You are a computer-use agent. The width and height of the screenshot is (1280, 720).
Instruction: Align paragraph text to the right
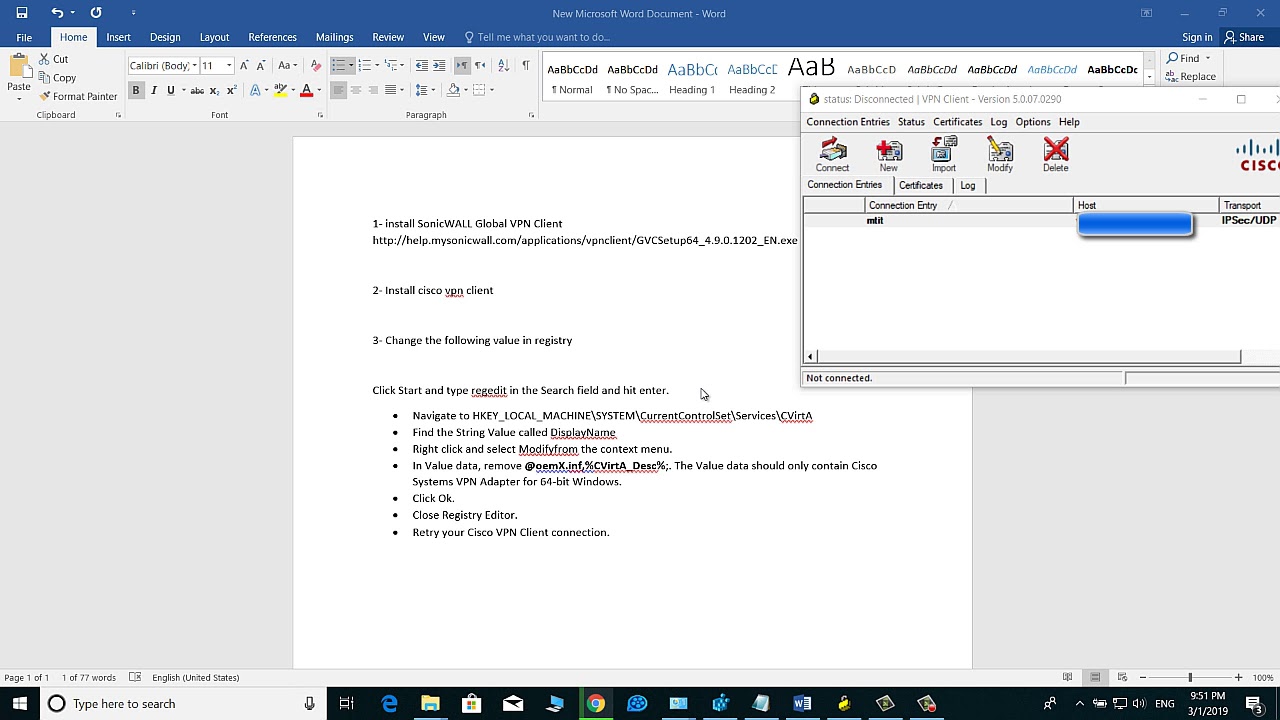click(x=373, y=90)
